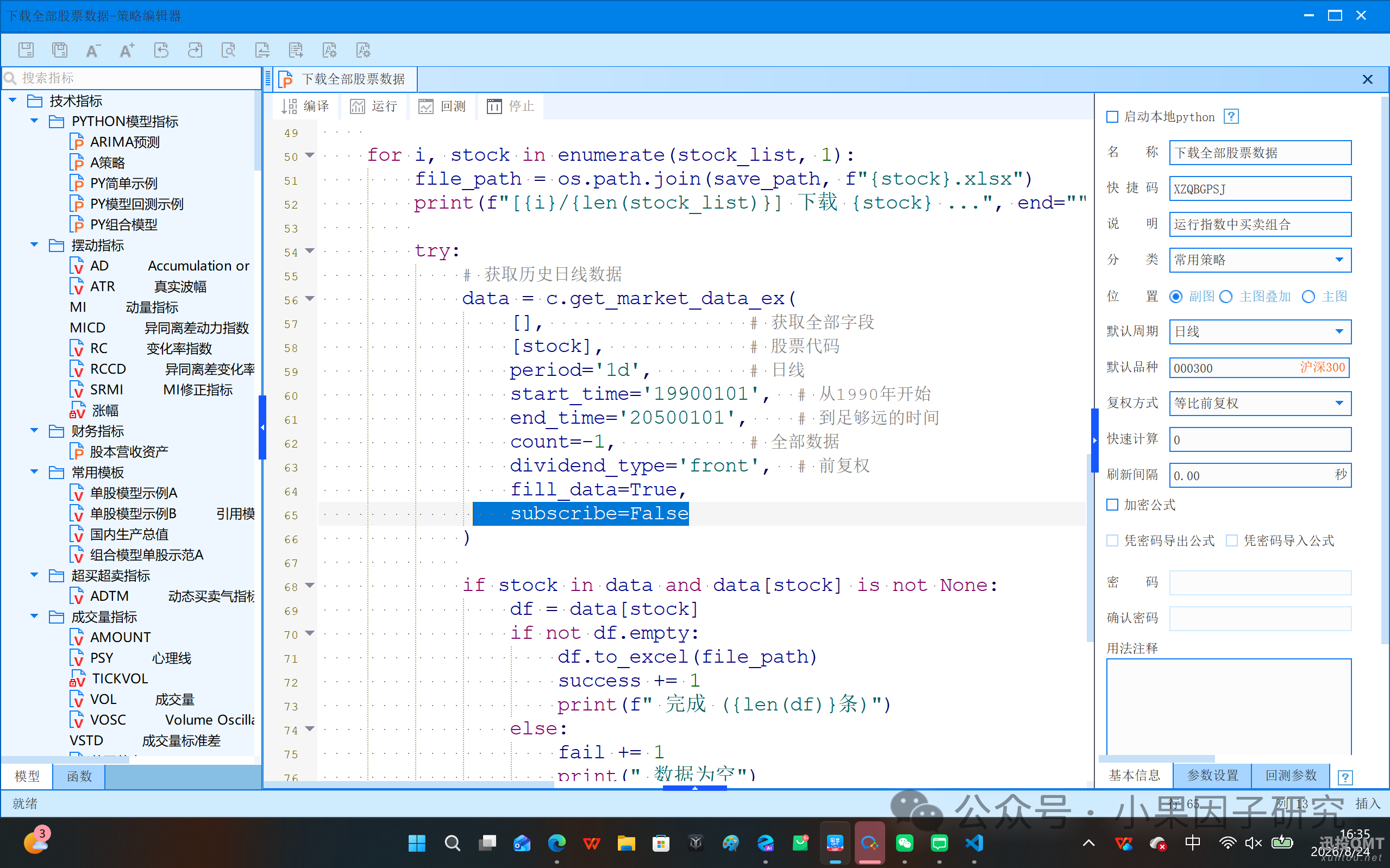Switch to the 函数 tab
The width and height of the screenshot is (1390, 868).
(79, 776)
